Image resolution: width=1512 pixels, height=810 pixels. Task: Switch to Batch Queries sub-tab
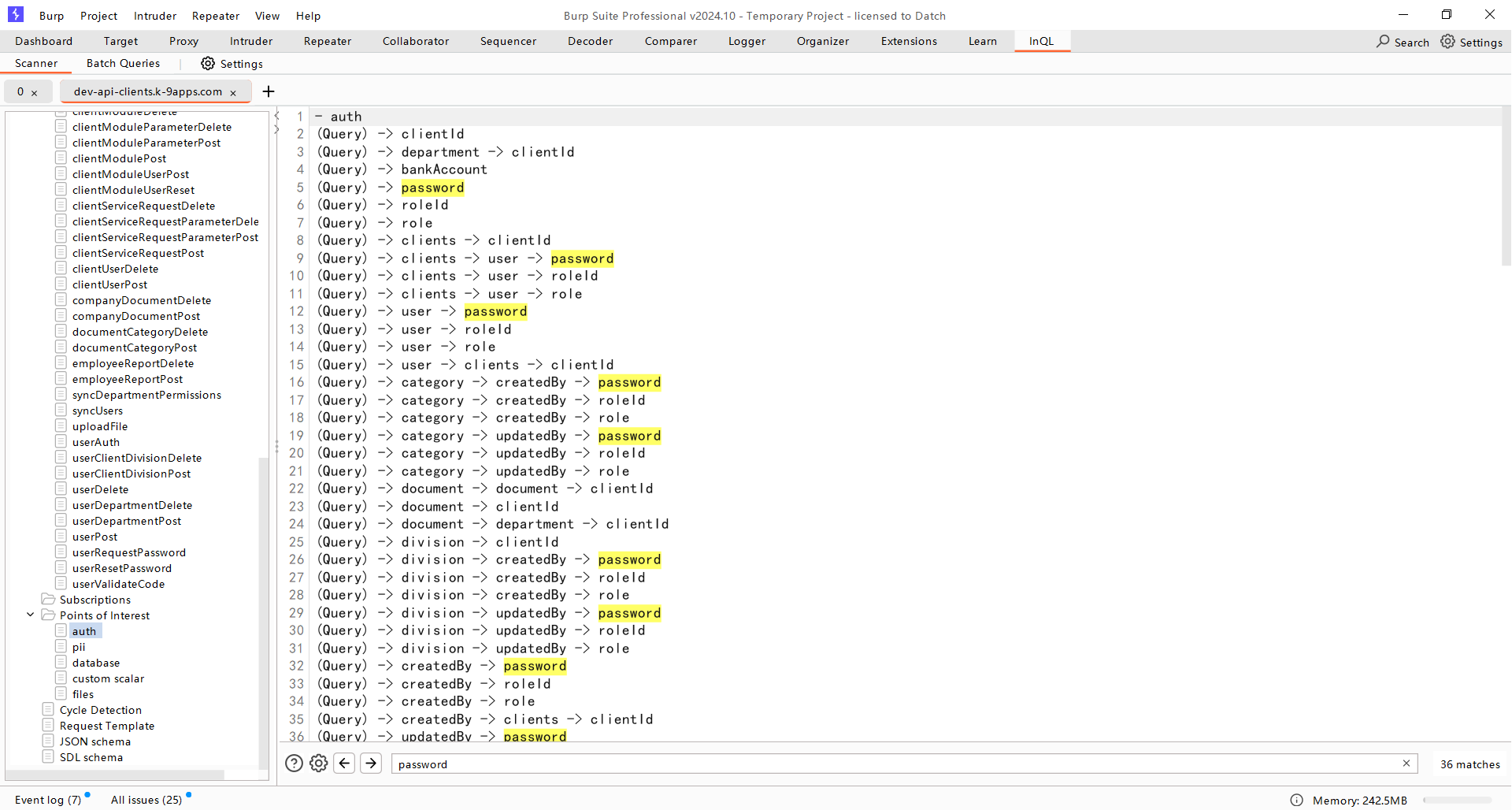123,63
